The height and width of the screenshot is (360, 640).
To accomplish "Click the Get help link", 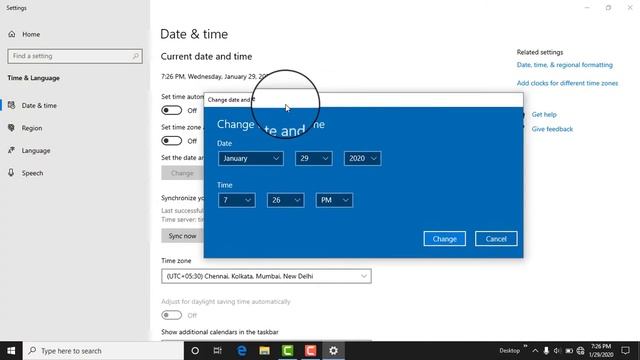I will point(544,115).
